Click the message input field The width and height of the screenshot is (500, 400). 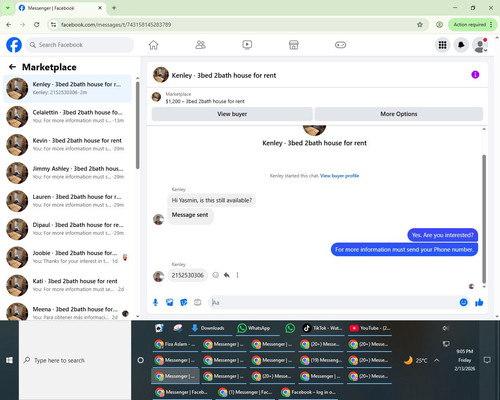coord(333,302)
